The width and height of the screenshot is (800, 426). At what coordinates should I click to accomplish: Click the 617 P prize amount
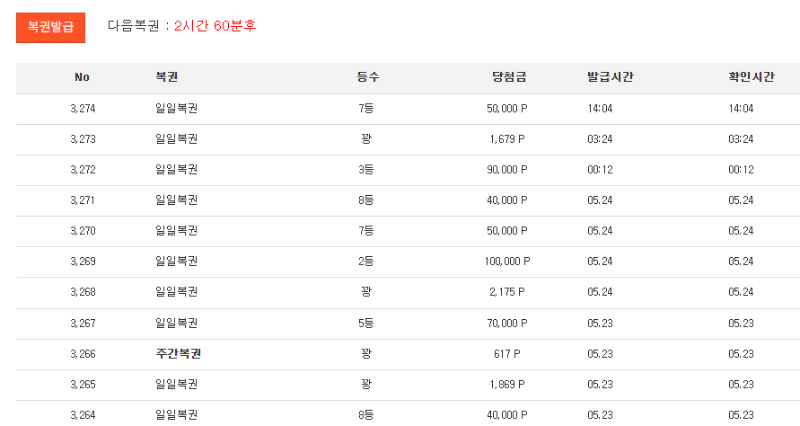(507, 354)
